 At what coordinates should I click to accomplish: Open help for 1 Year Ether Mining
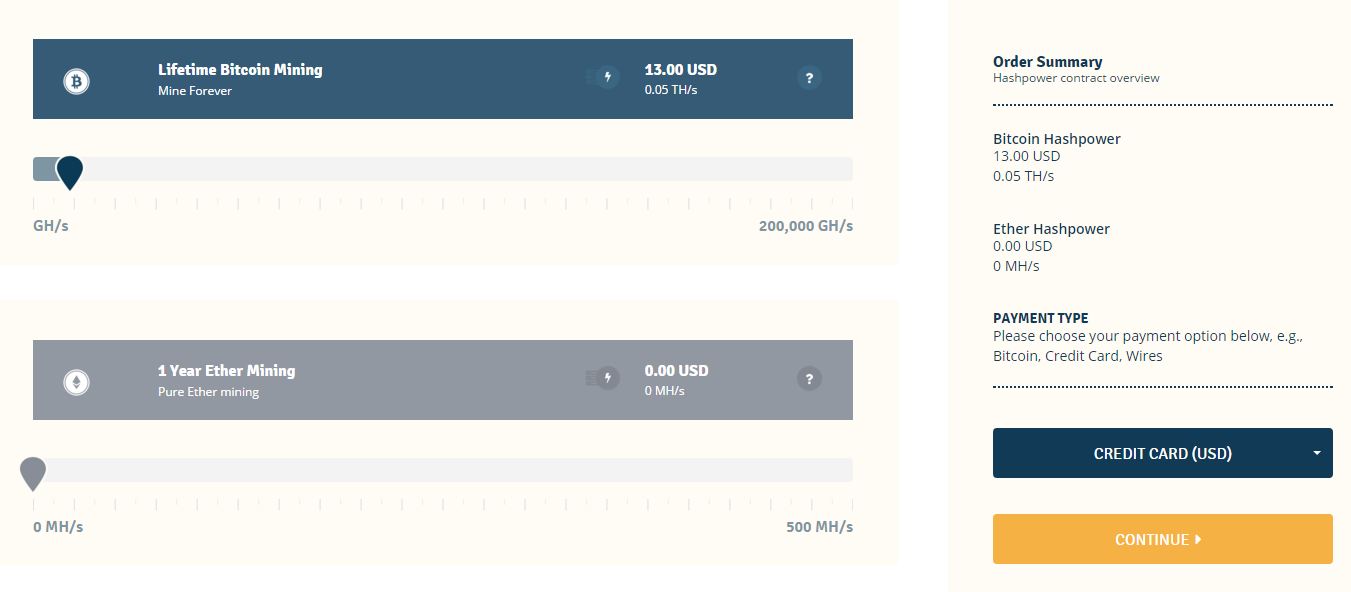coord(810,378)
